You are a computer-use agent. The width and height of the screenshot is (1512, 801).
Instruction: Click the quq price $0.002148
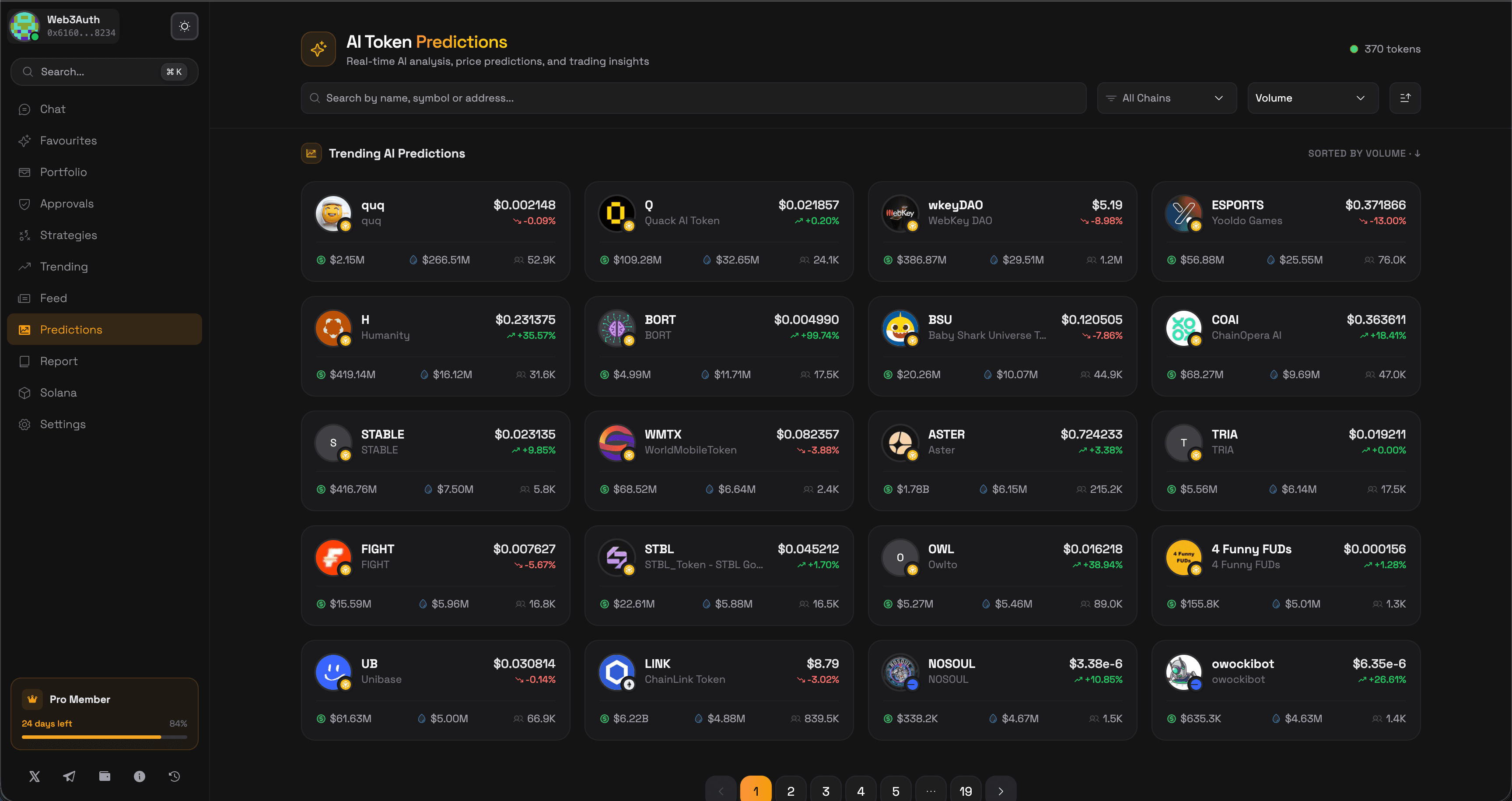pyautogui.click(x=524, y=205)
